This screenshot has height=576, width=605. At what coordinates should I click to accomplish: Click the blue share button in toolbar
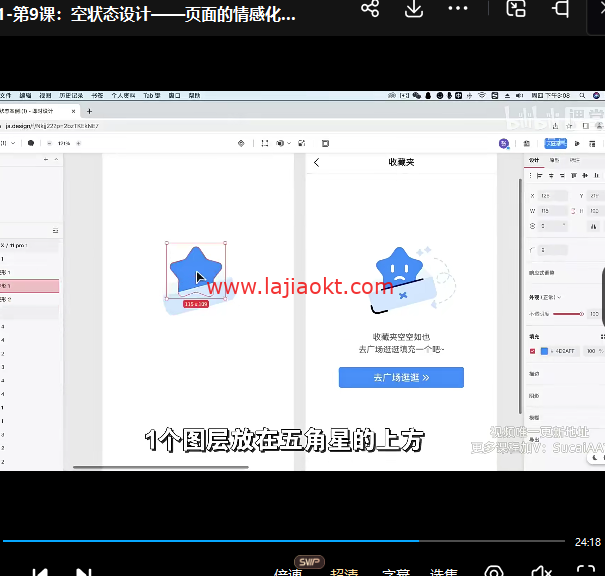(555, 144)
